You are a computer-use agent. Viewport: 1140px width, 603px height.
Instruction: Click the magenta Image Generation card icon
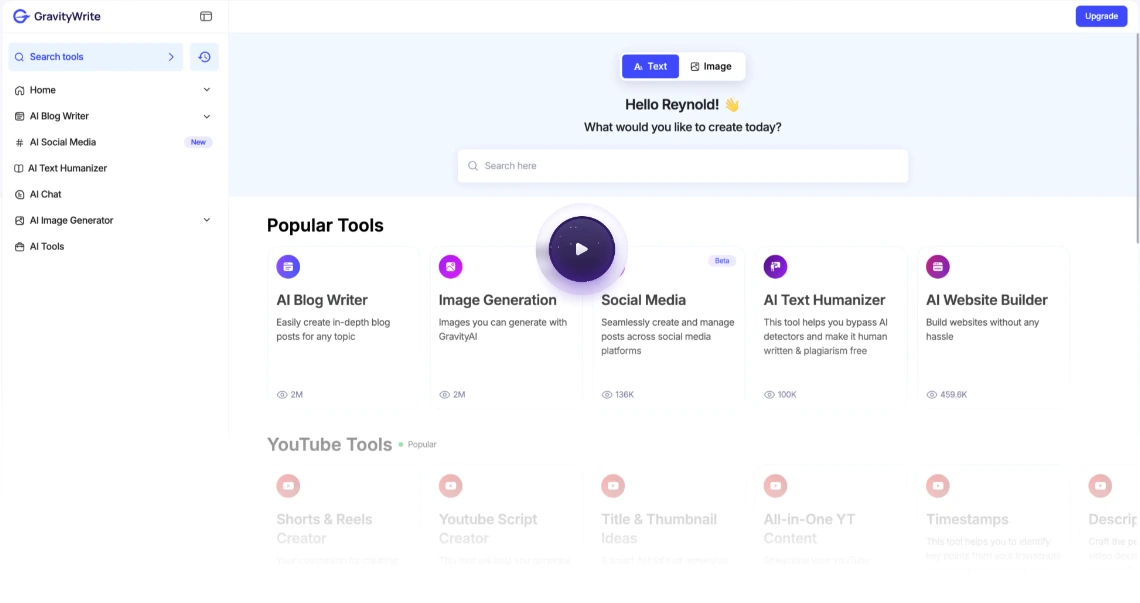tap(451, 266)
